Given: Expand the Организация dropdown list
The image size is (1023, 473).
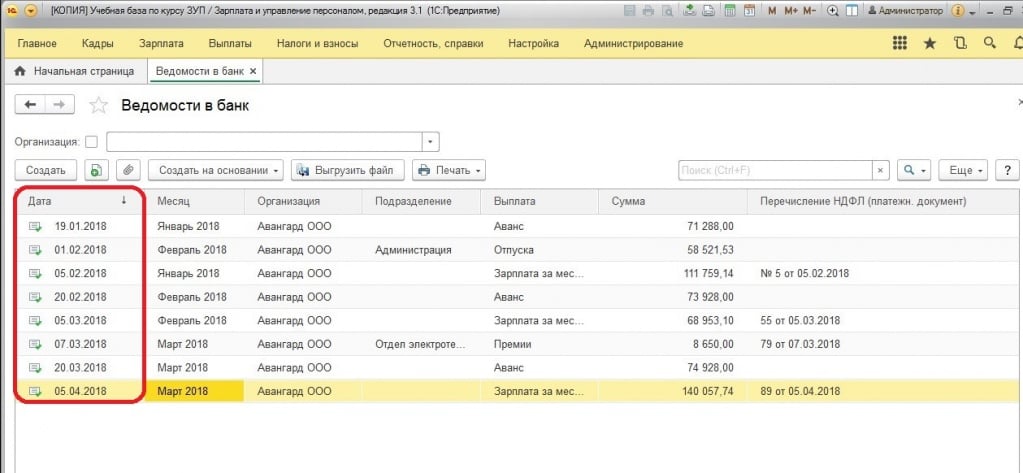Looking at the screenshot, I should click(430, 142).
